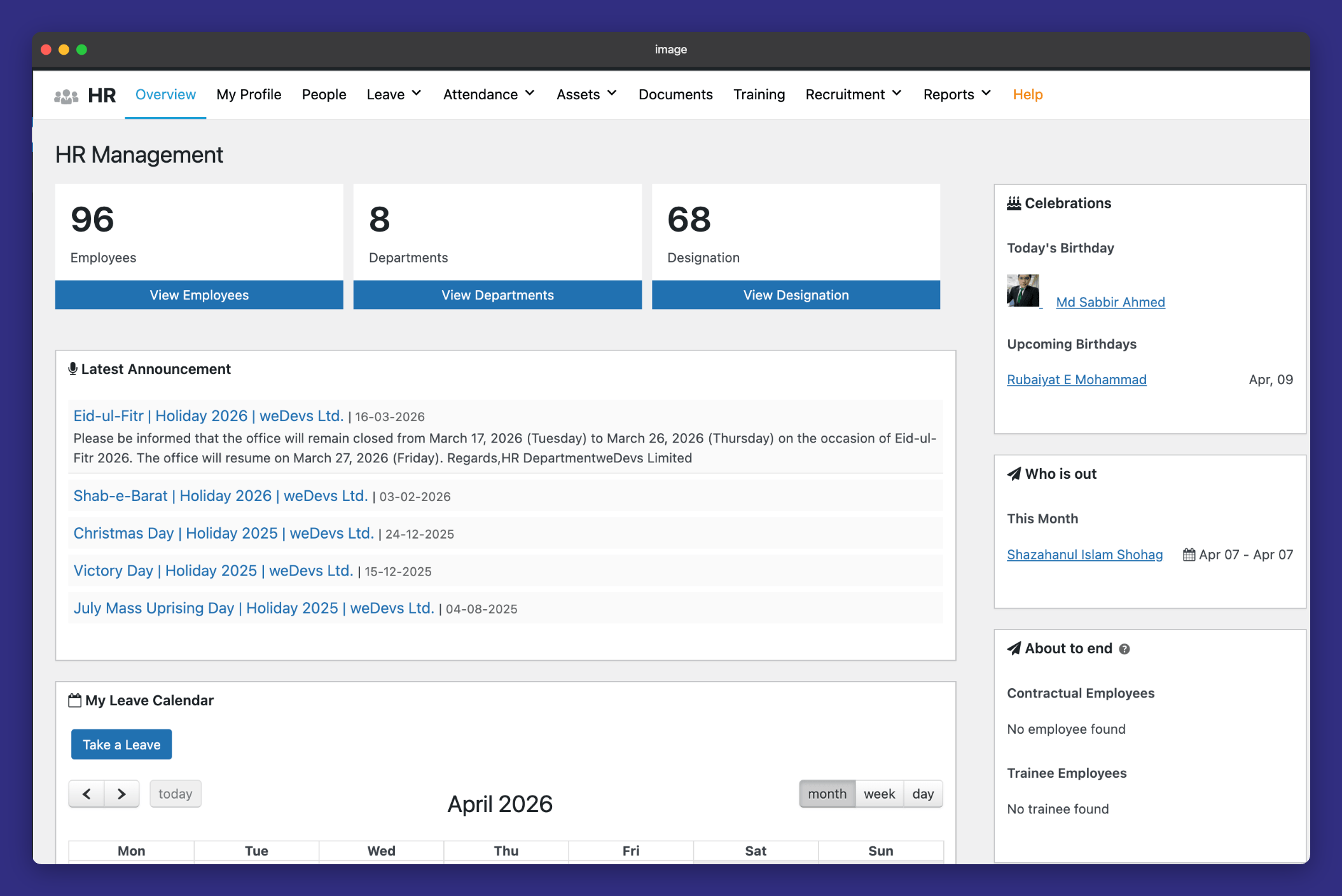Viewport: 1342px width, 896px height.
Task: Open the My Profile tab
Action: 249,94
